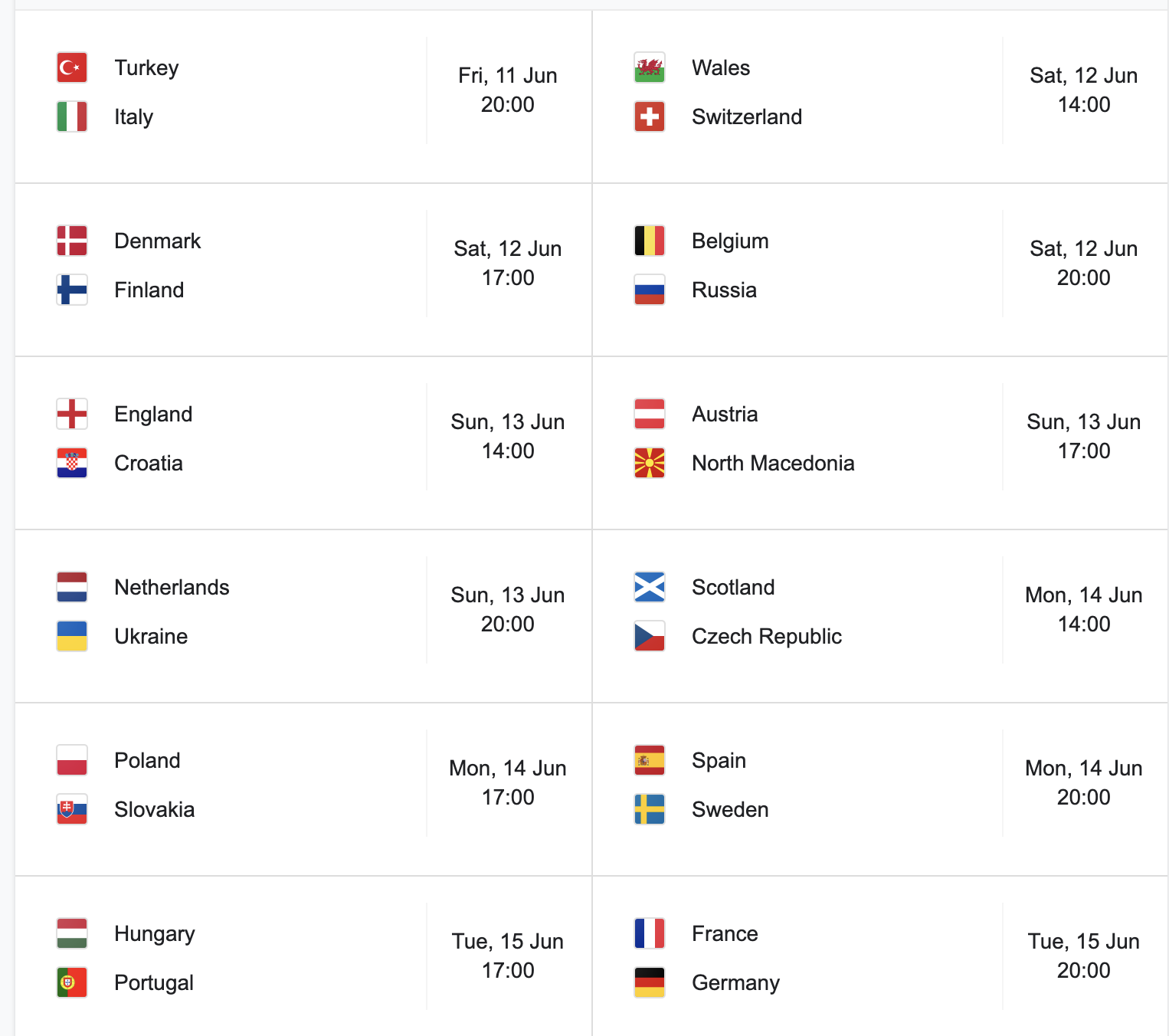The height and width of the screenshot is (1036, 1169).
Task: Select the Slovakia flag icon
Action: [x=72, y=809]
